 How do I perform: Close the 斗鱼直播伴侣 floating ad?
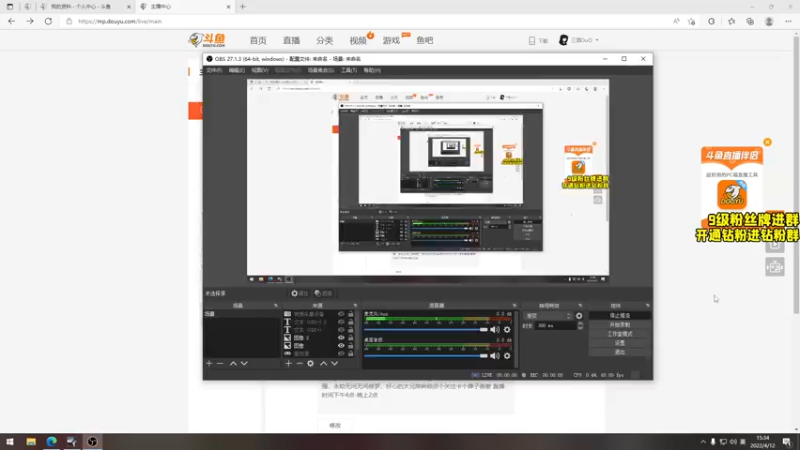pos(767,142)
